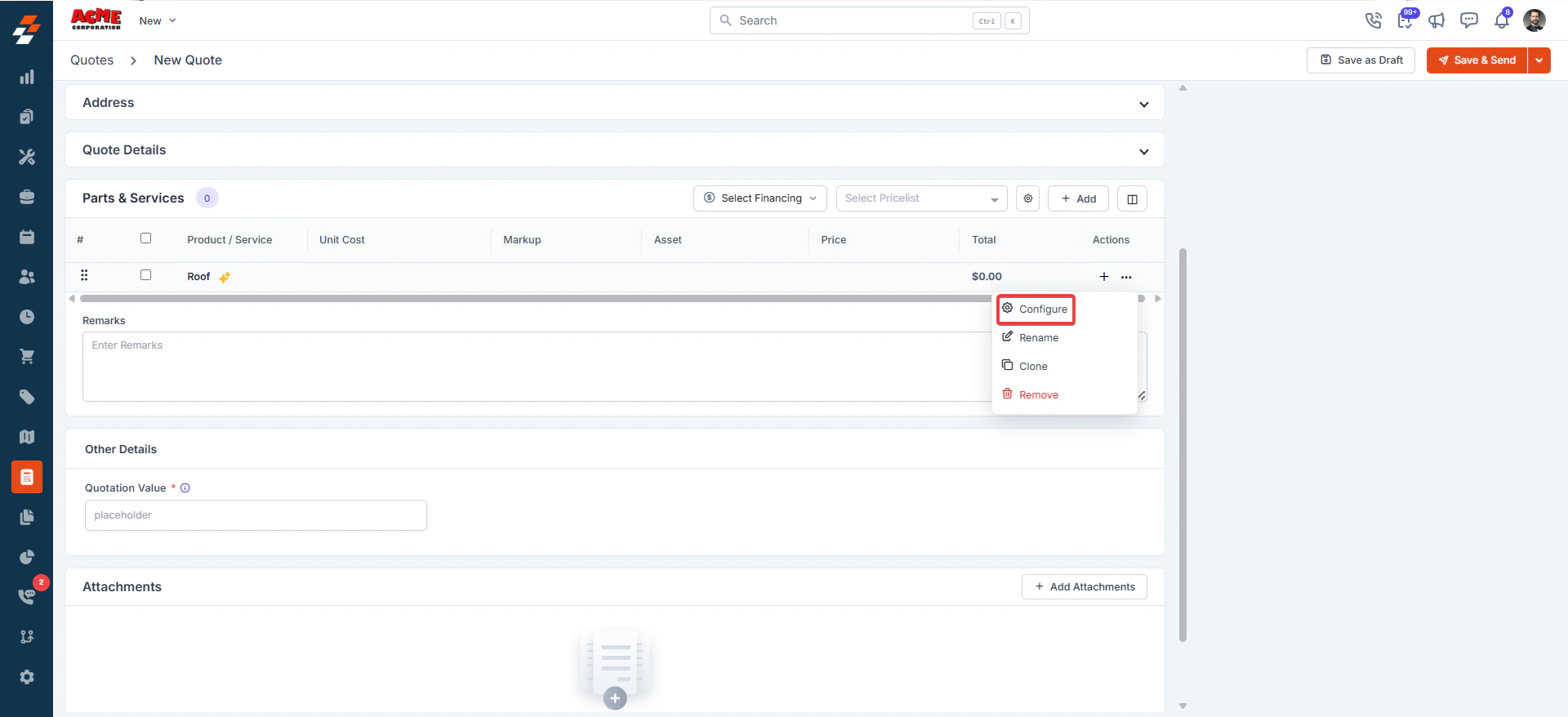Image resolution: width=1568 pixels, height=717 pixels.
Task: Tick the checkbox in the Roof row
Action: 145,275
